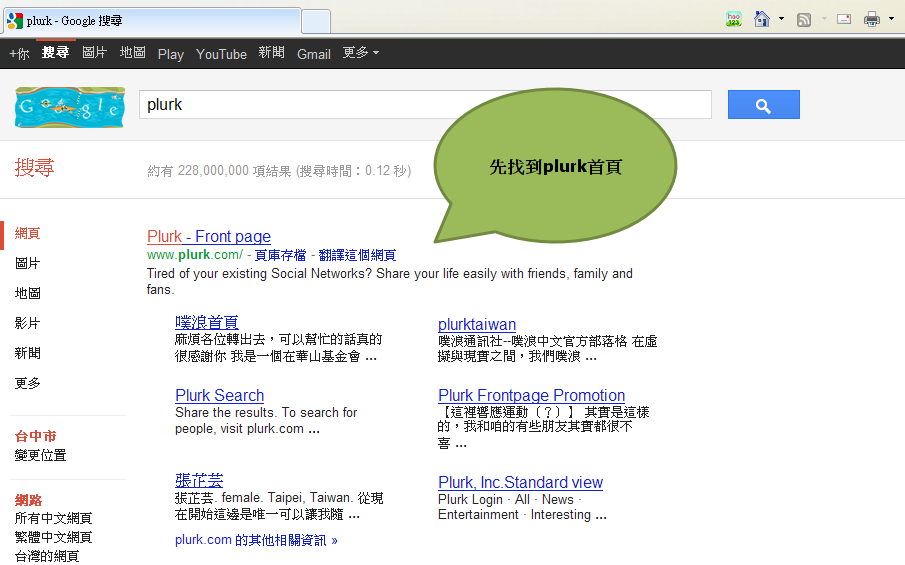Click the www.plurk.com/ green URL
The height and width of the screenshot is (565, 905).
coord(195,255)
